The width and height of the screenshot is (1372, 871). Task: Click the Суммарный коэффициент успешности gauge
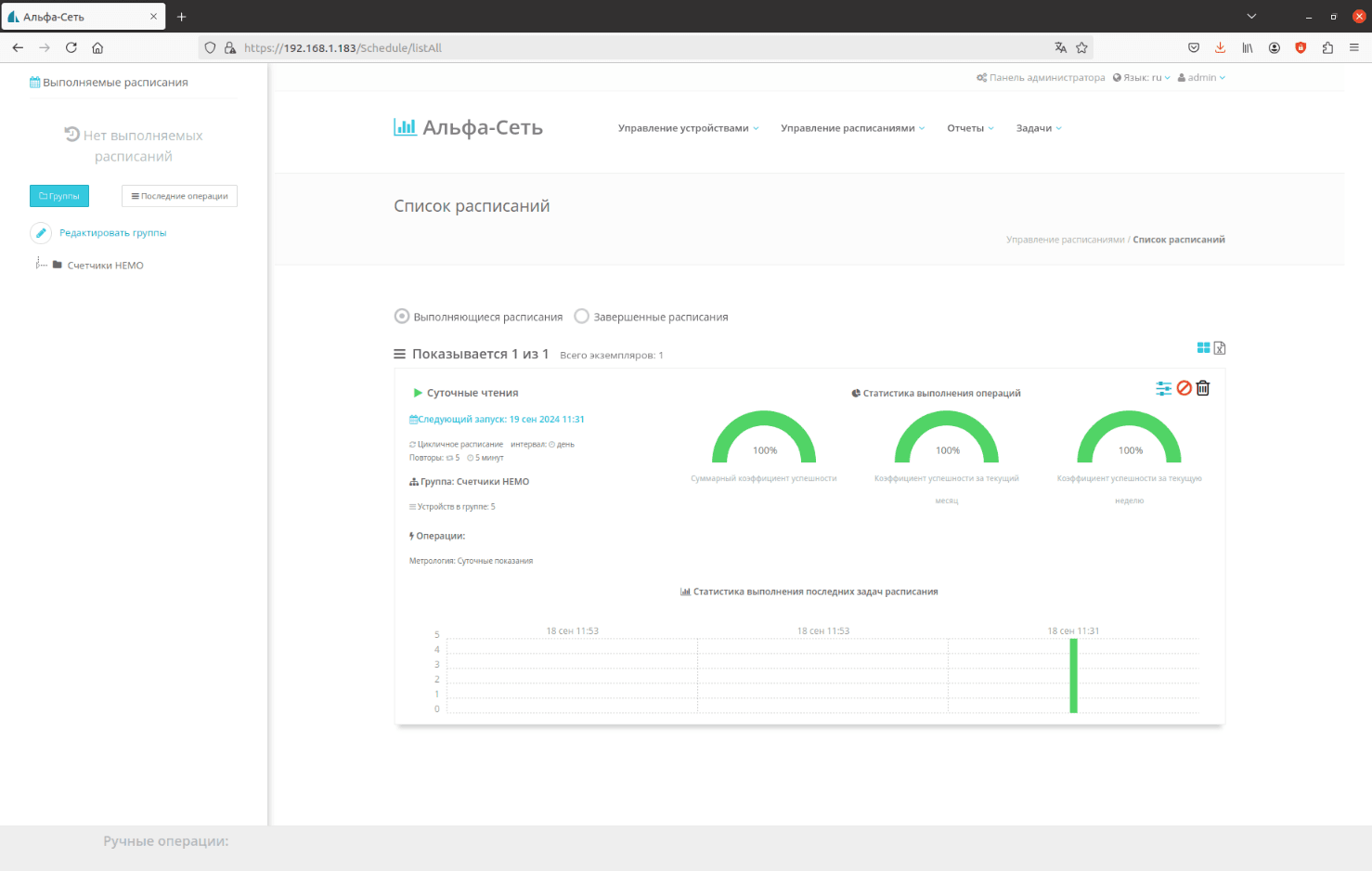click(764, 437)
